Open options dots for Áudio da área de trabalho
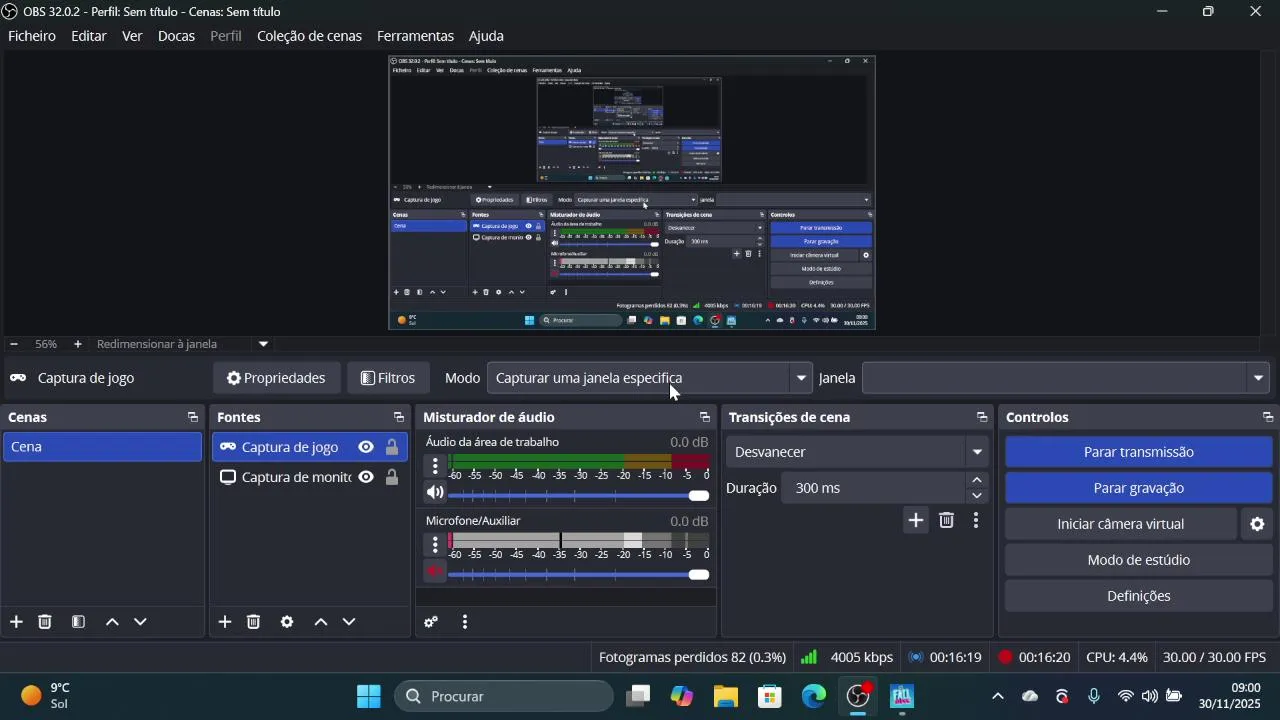 (435, 465)
